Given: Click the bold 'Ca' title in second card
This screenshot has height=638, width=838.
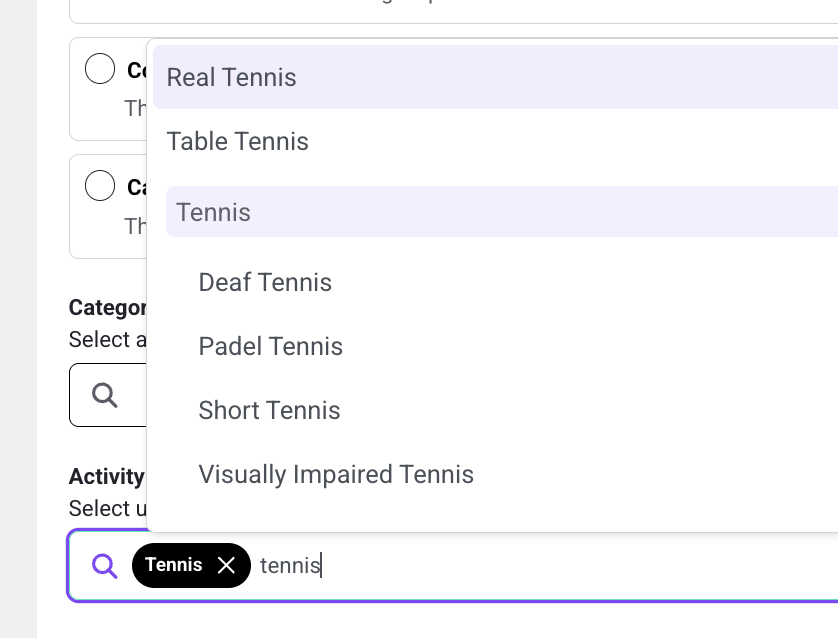Looking at the screenshot, I should coord(136,188).
